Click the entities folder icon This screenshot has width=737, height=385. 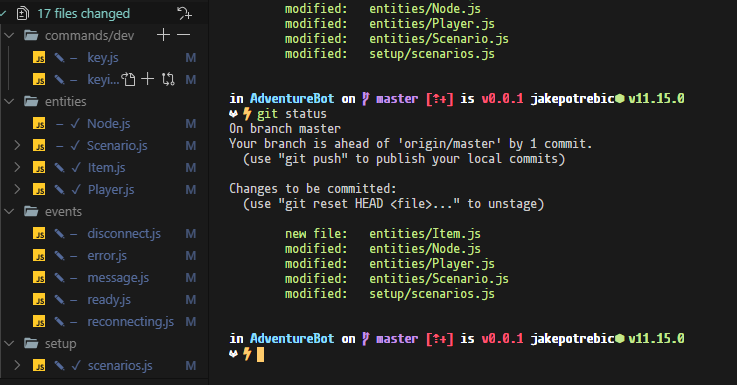[31, 101]
